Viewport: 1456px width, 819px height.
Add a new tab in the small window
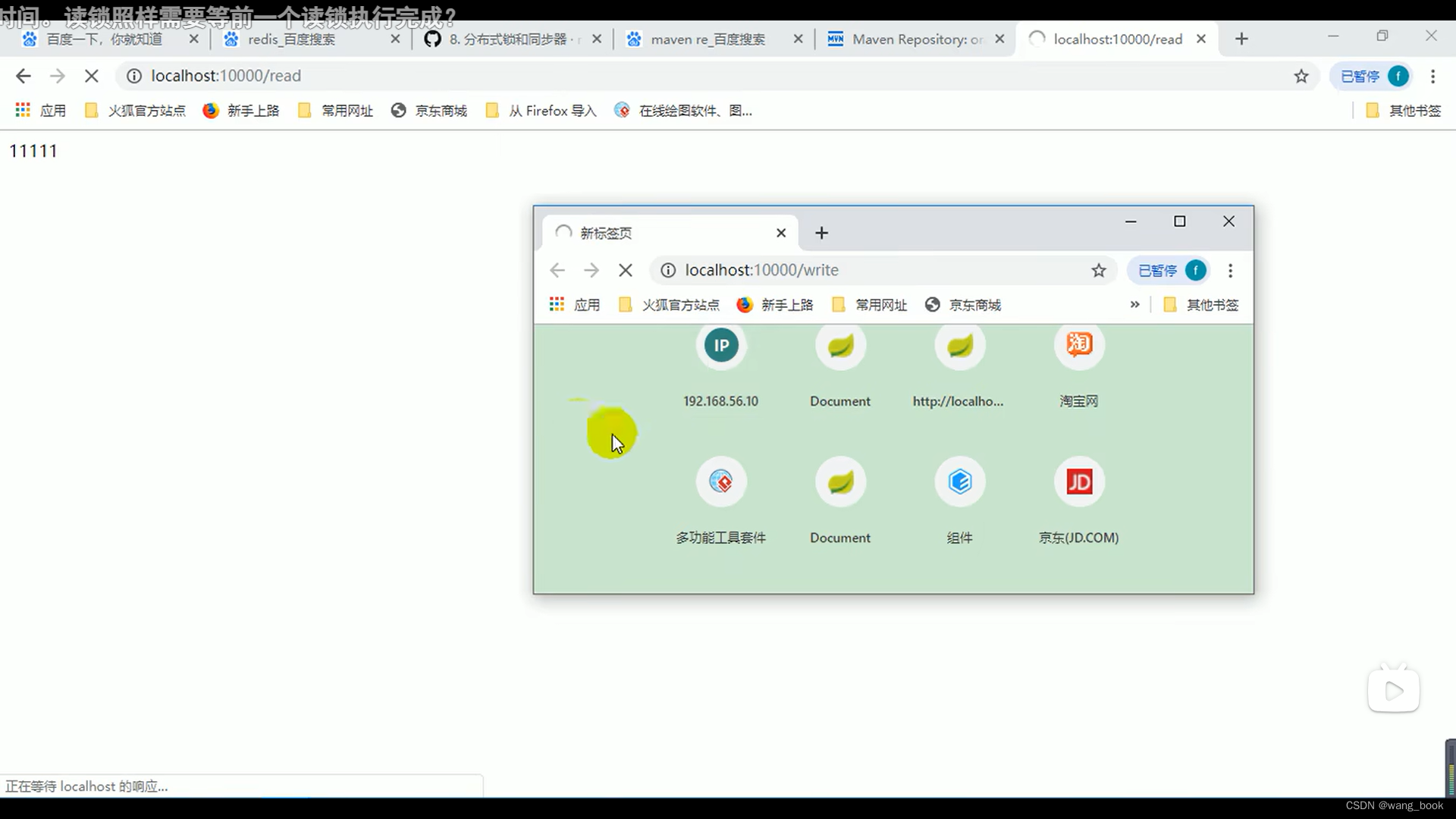click(821, 233)
